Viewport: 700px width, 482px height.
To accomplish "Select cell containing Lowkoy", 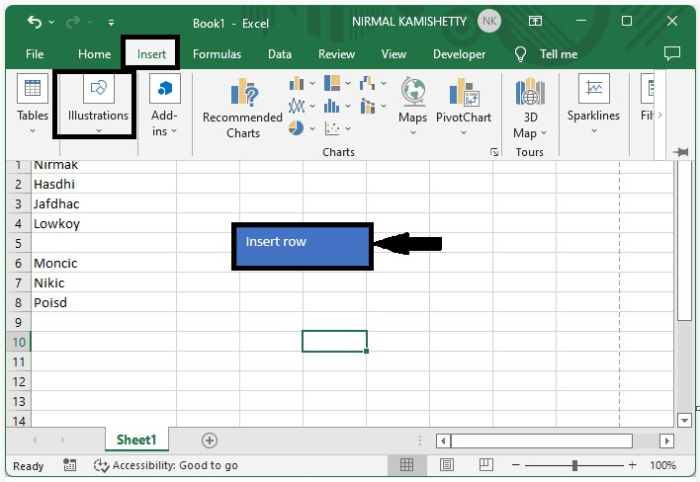I will 104,223.
